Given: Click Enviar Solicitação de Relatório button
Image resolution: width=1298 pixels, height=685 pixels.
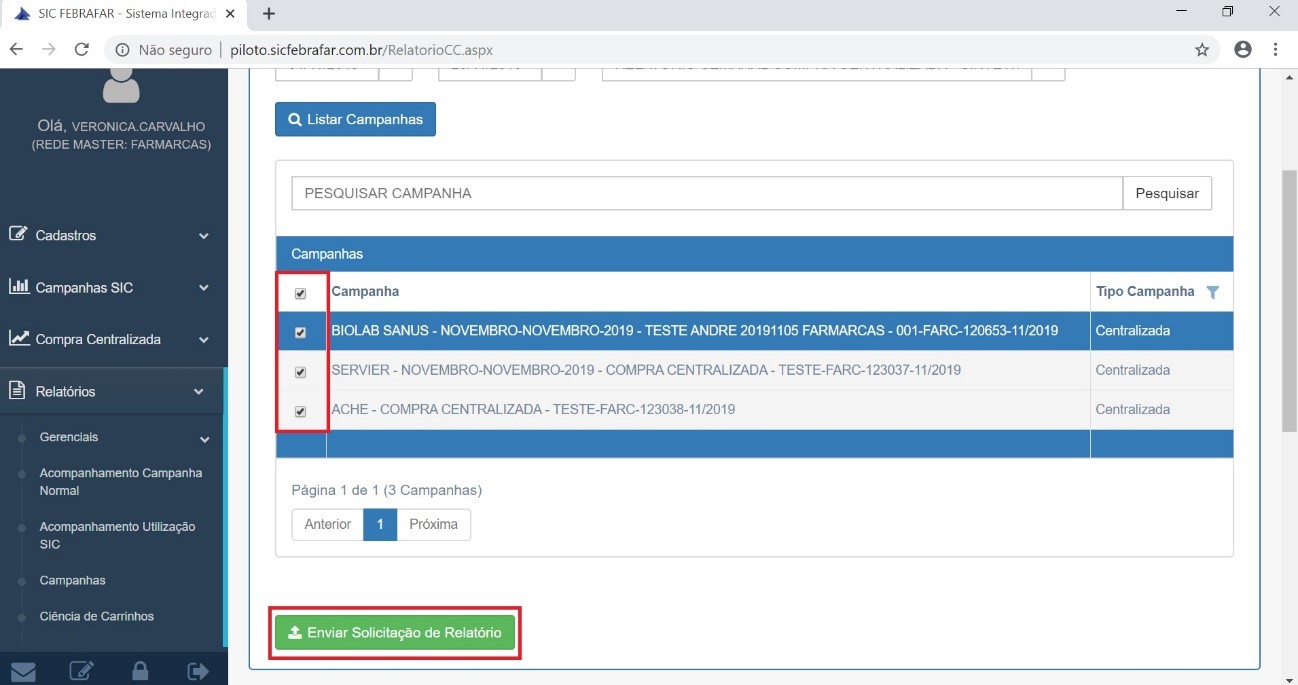Looking at the screenshot, I should pos(395,633).
